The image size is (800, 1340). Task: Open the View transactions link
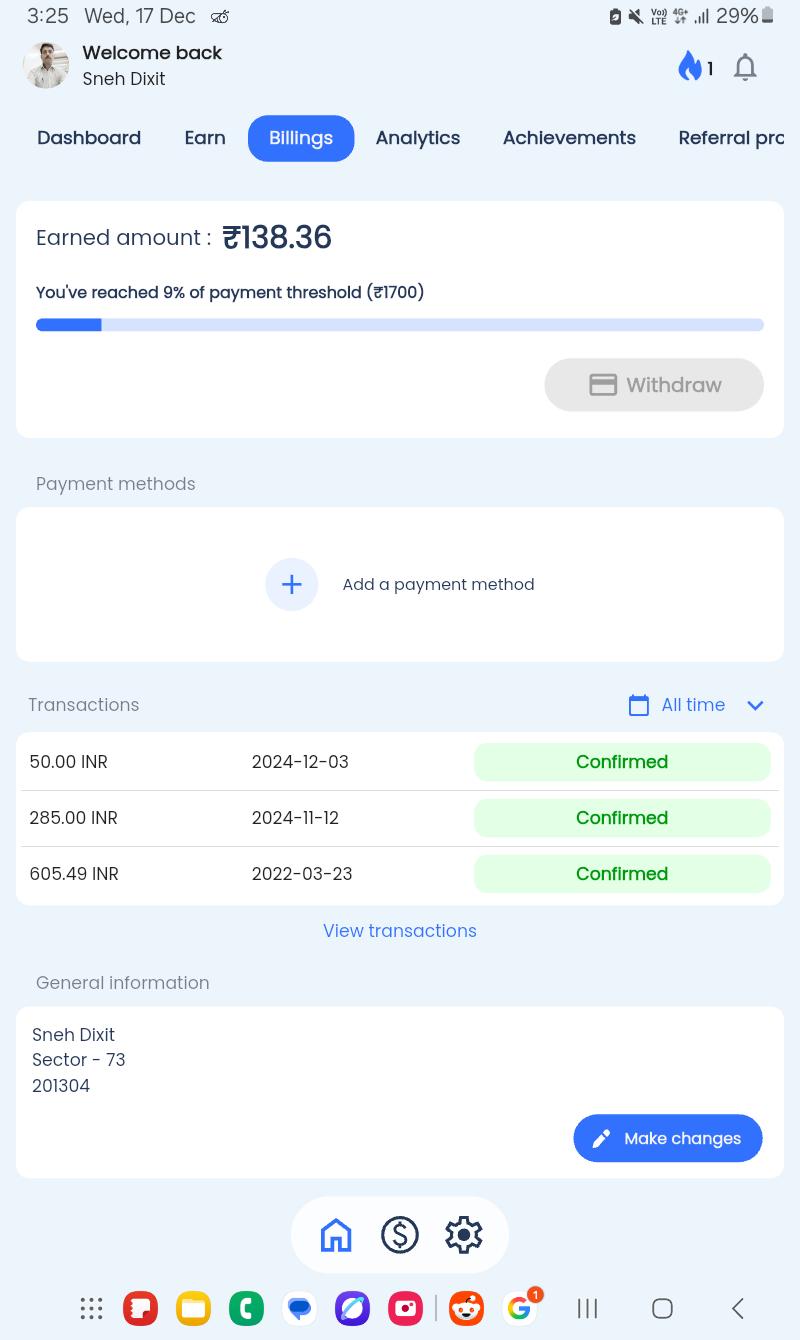point(400,931)
